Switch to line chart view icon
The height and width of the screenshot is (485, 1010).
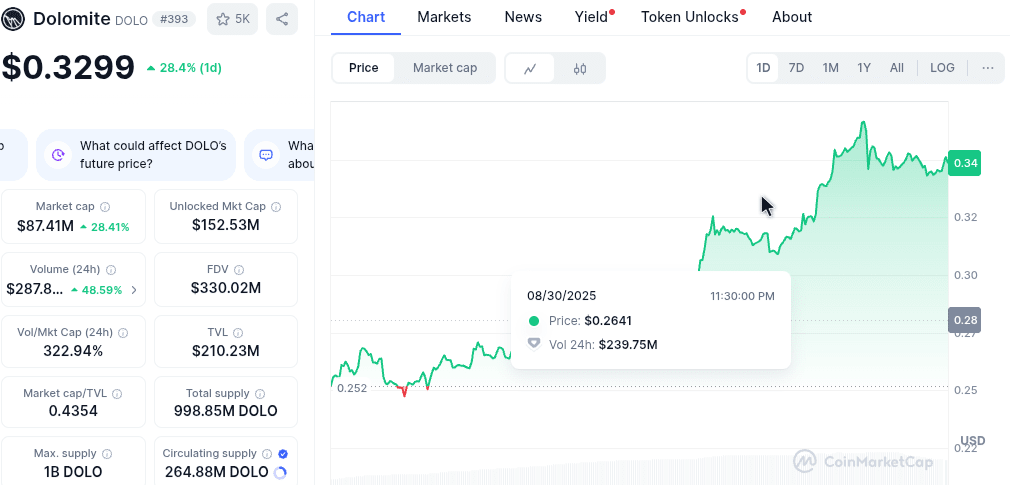[530, 68]
